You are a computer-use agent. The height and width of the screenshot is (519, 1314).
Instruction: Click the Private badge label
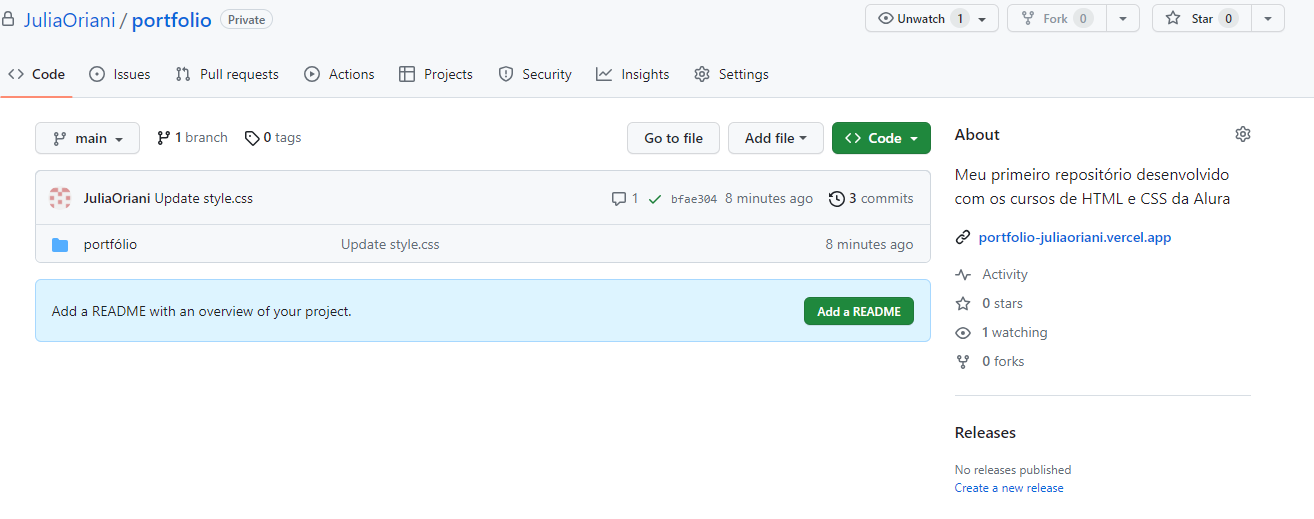(246, 19)
